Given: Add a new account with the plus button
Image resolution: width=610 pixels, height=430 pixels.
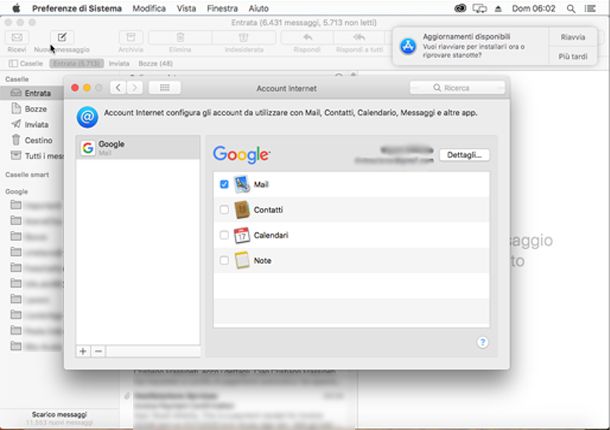Looking at the screenshot, I should pyautogui.click(x=83, y=351).
